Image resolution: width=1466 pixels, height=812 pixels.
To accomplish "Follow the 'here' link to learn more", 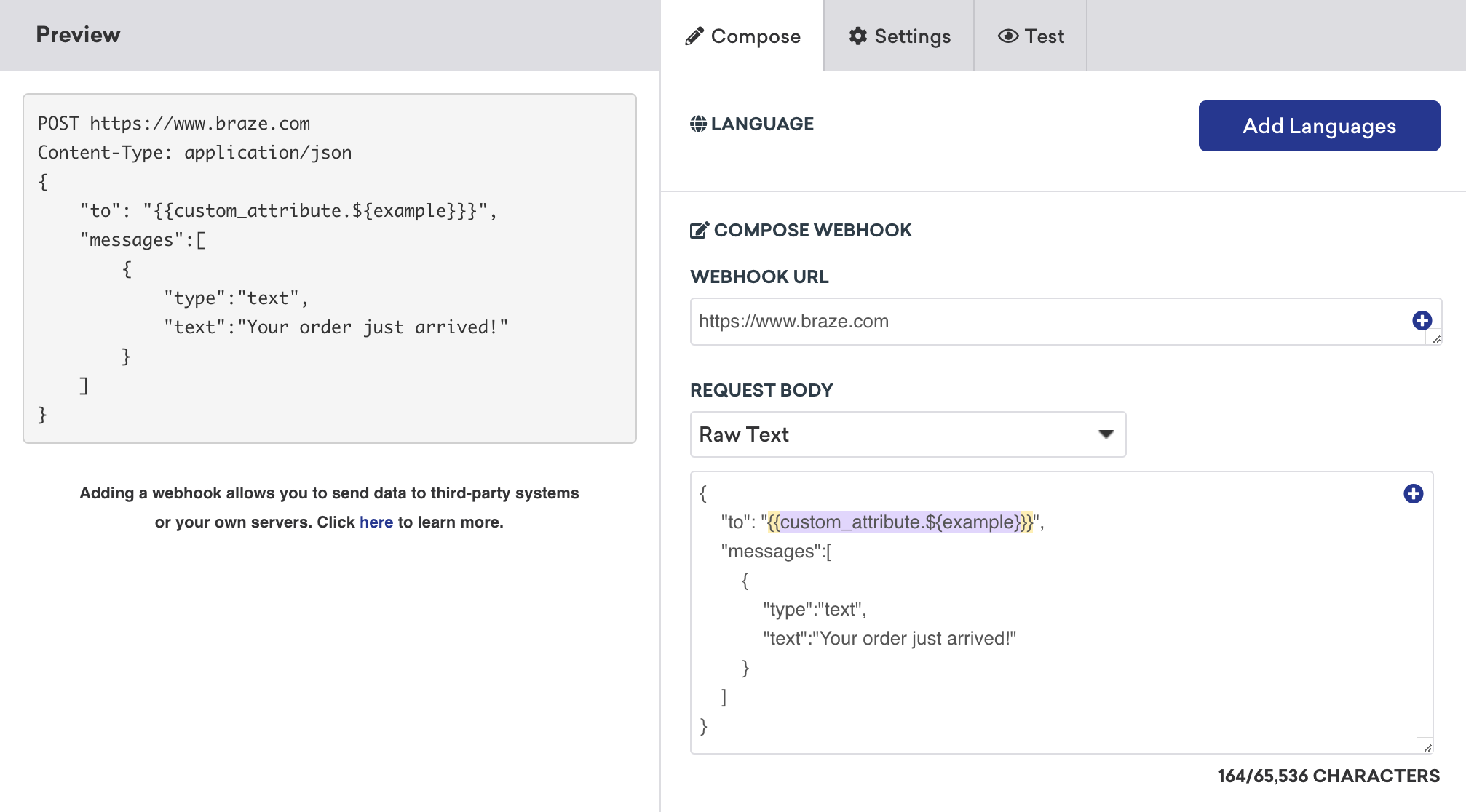I will tap(376, 522).
